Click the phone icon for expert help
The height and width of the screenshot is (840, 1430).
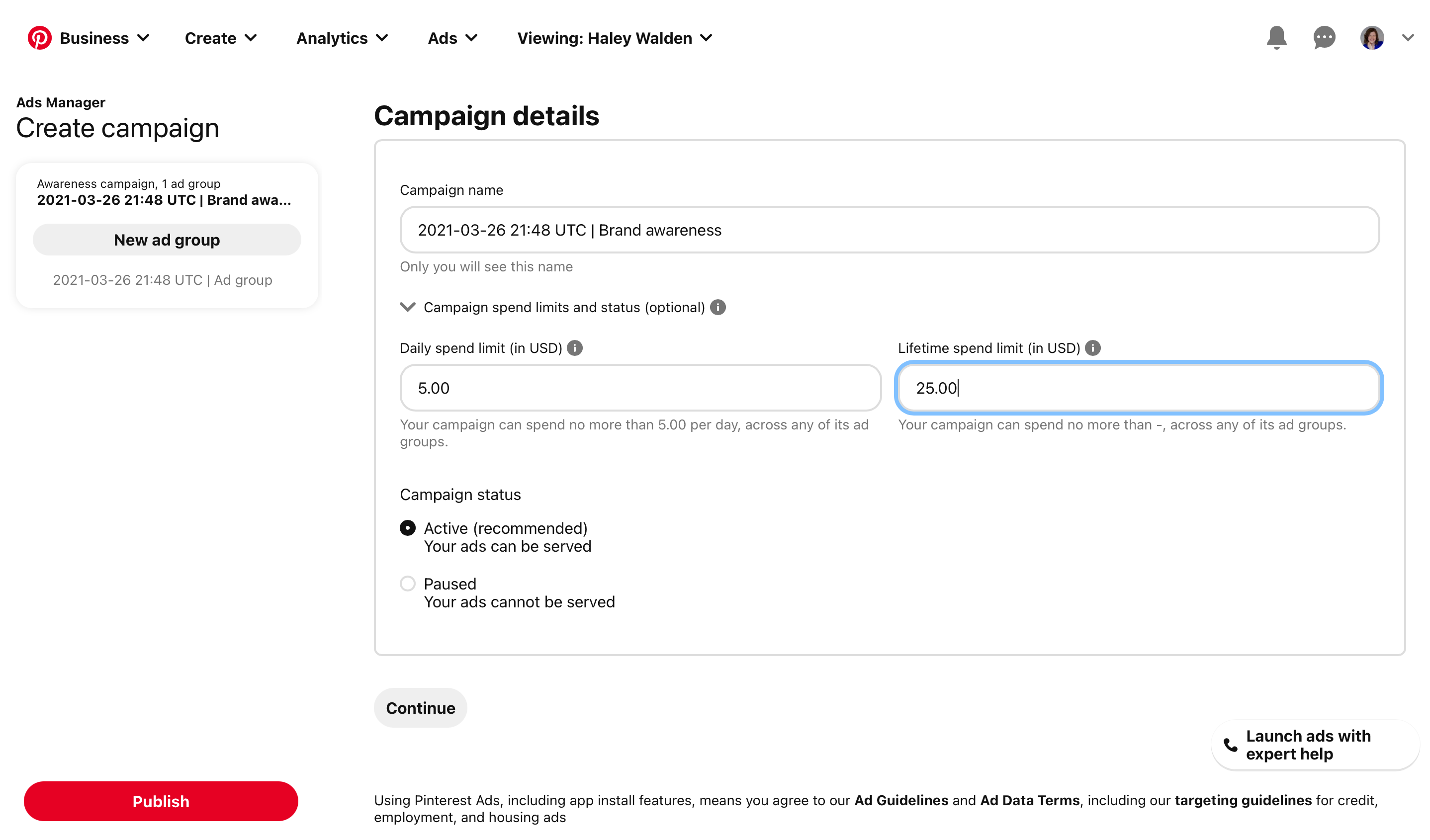1230,745
